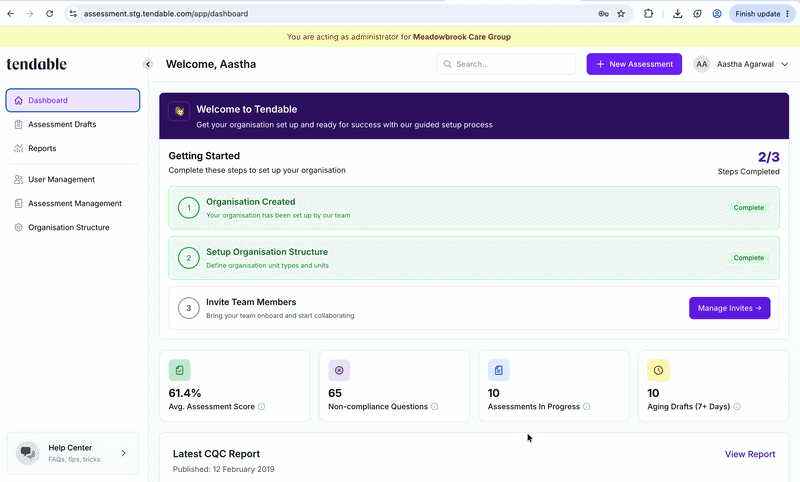Go back using browser back arrow
This screenshot has width=800, height=482.
coord(11,14)
